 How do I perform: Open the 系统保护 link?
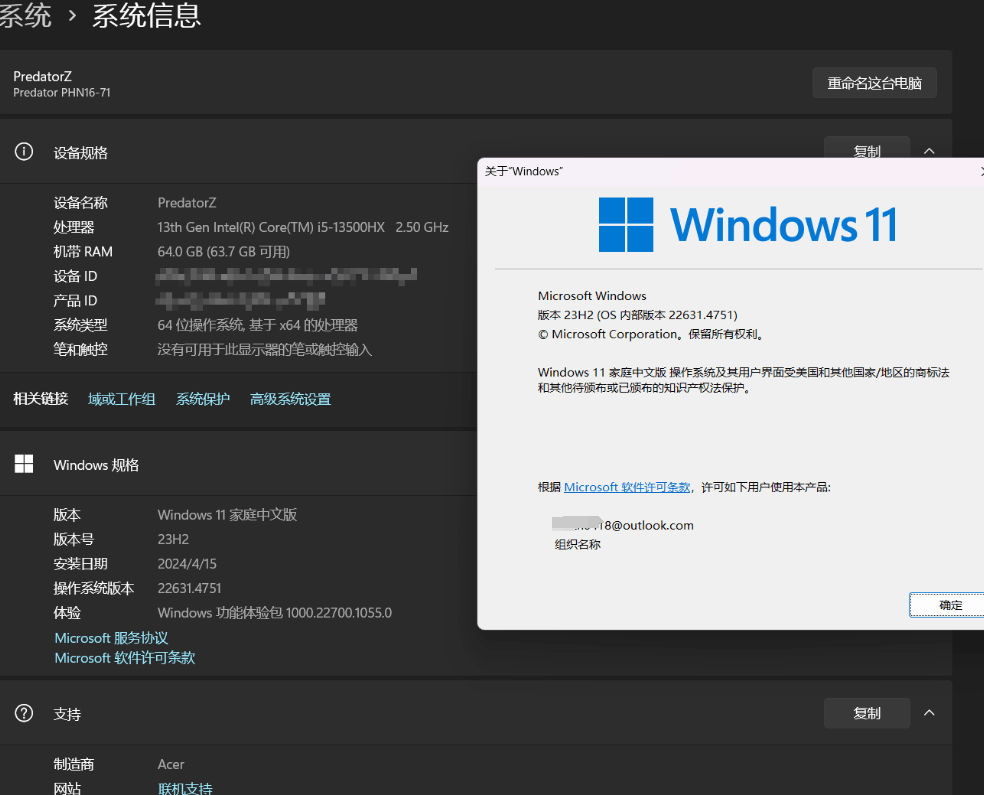(x=203, y=399)
